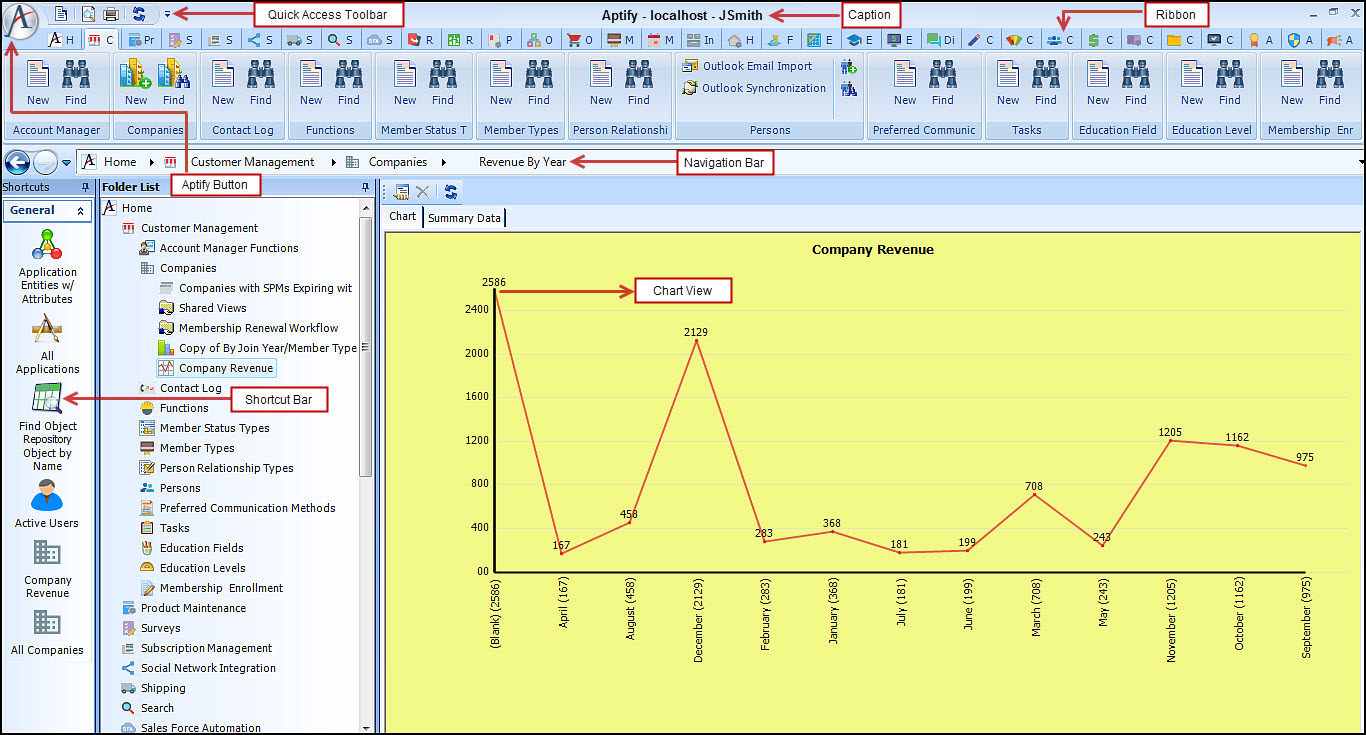Select Social Network Integration in folder tree
This screenshot has height=735, width=1366.
point(208,668)
